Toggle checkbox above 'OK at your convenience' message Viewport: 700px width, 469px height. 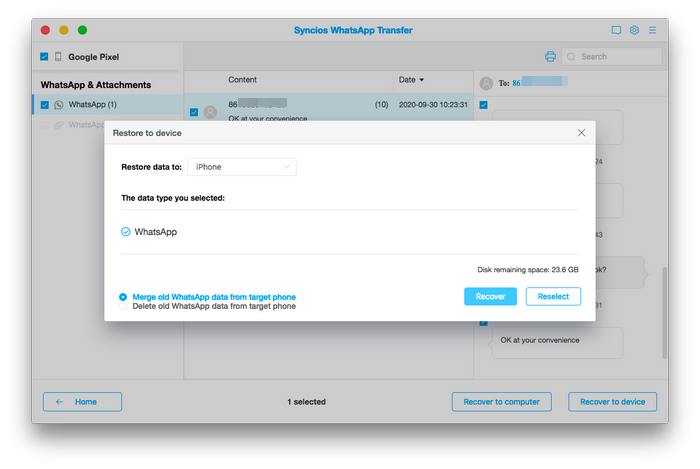pos(483,323)
